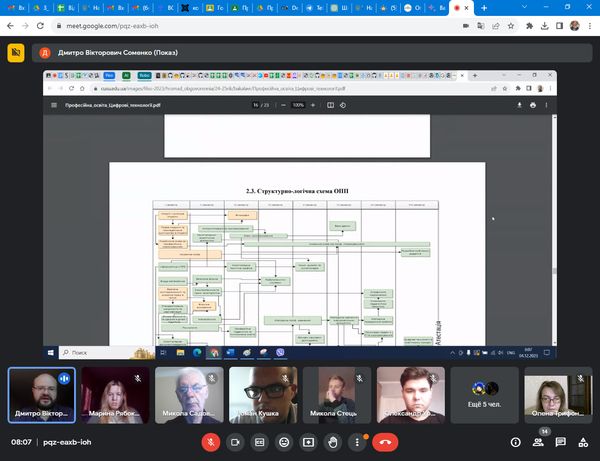
Task: Open a new browser tab with plus
Action: click(x=484, y=8)
